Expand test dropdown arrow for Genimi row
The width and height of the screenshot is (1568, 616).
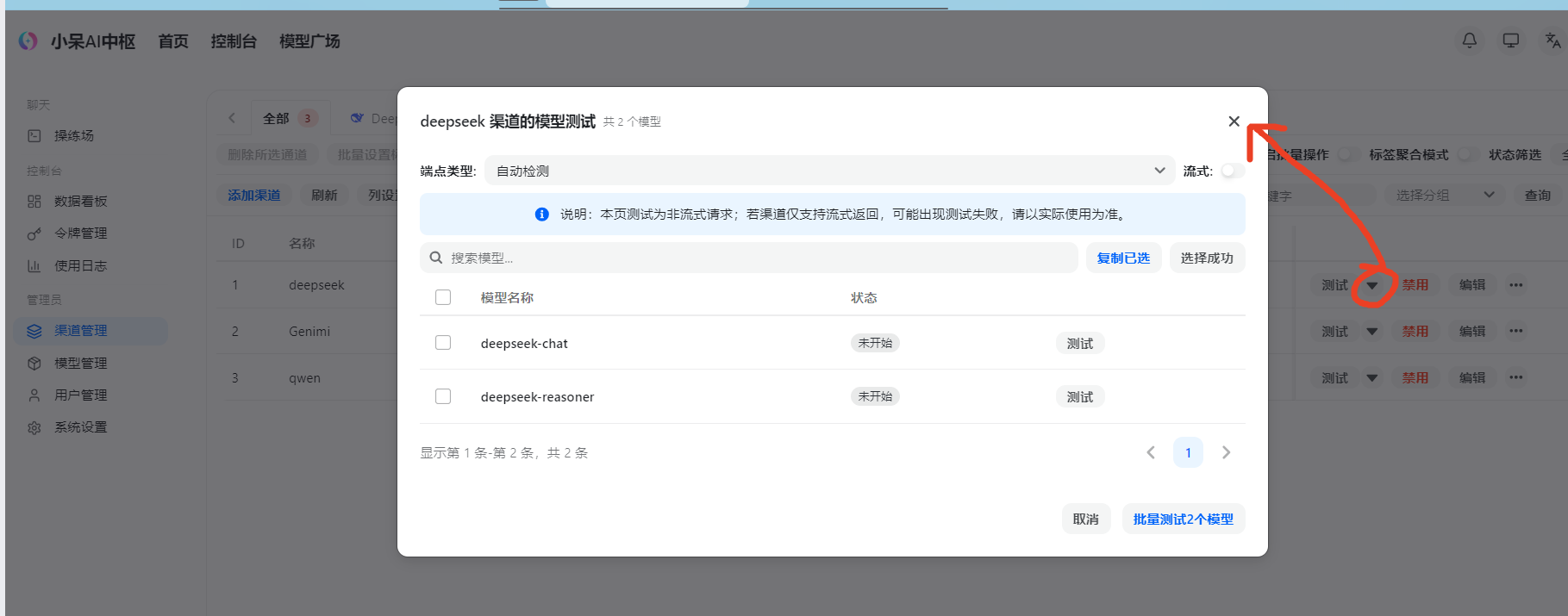pyautogui.click(x=1371, y=332)
